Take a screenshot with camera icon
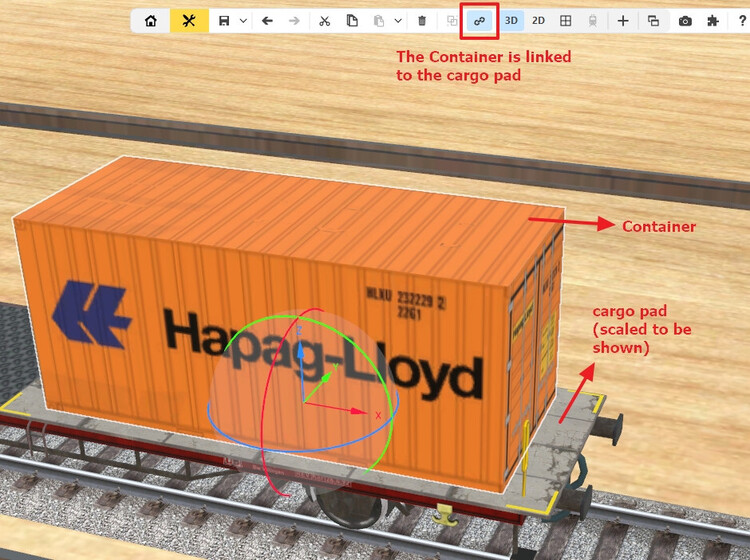This screenshot has width=750, height=560. pyautogui.click(x=685, y=21)
